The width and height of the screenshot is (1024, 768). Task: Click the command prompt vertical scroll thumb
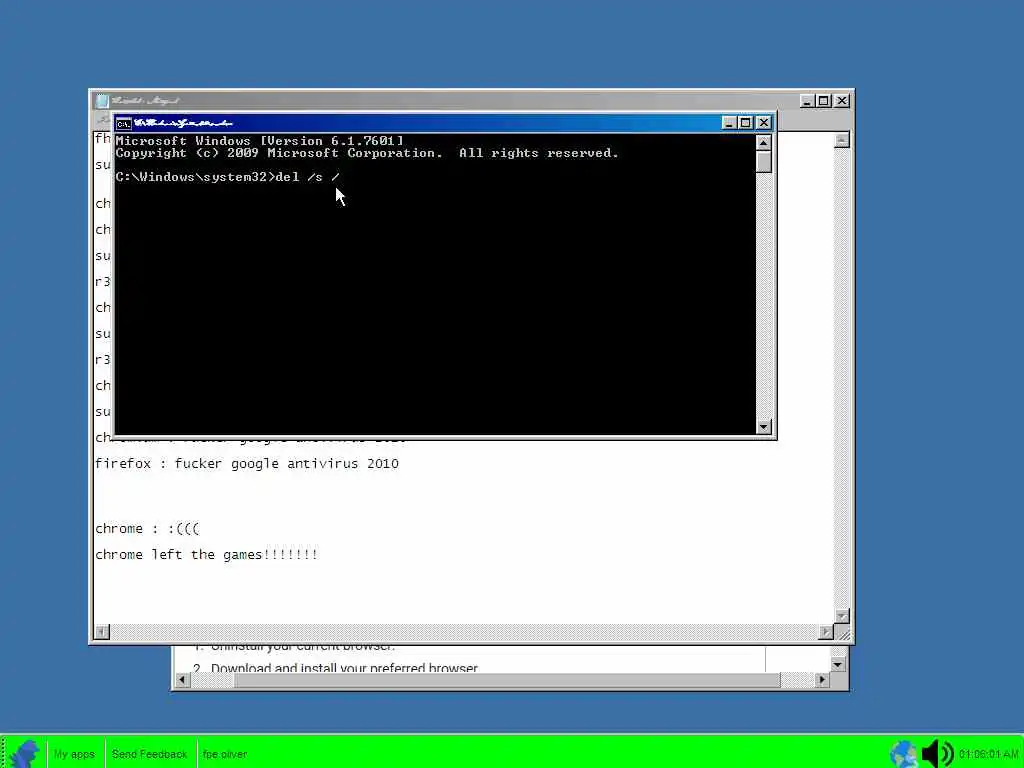pyautogui.click(x=763, y=161)
